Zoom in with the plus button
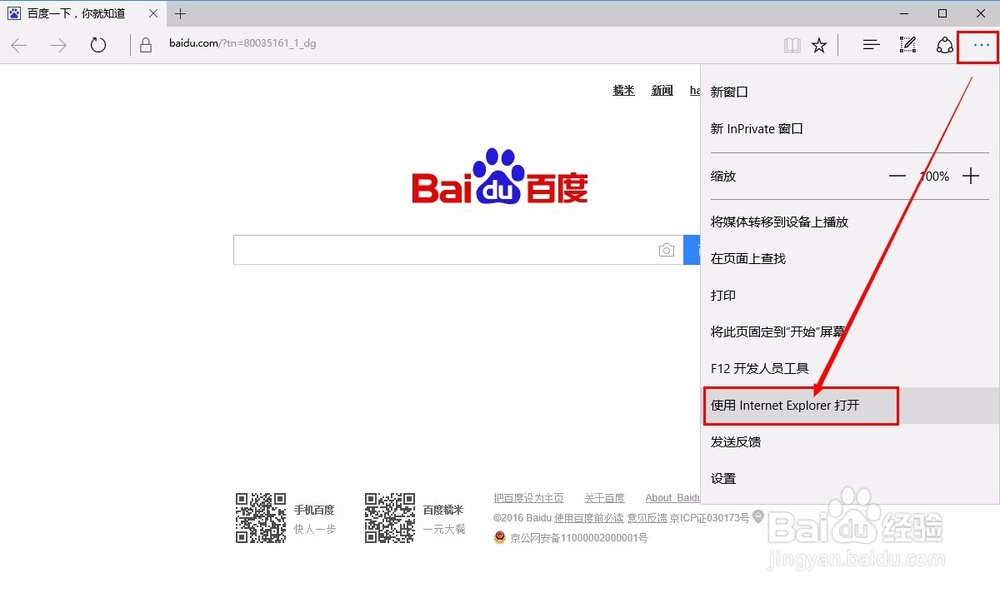Screen dimensions: 1000x593 point(971,176)
